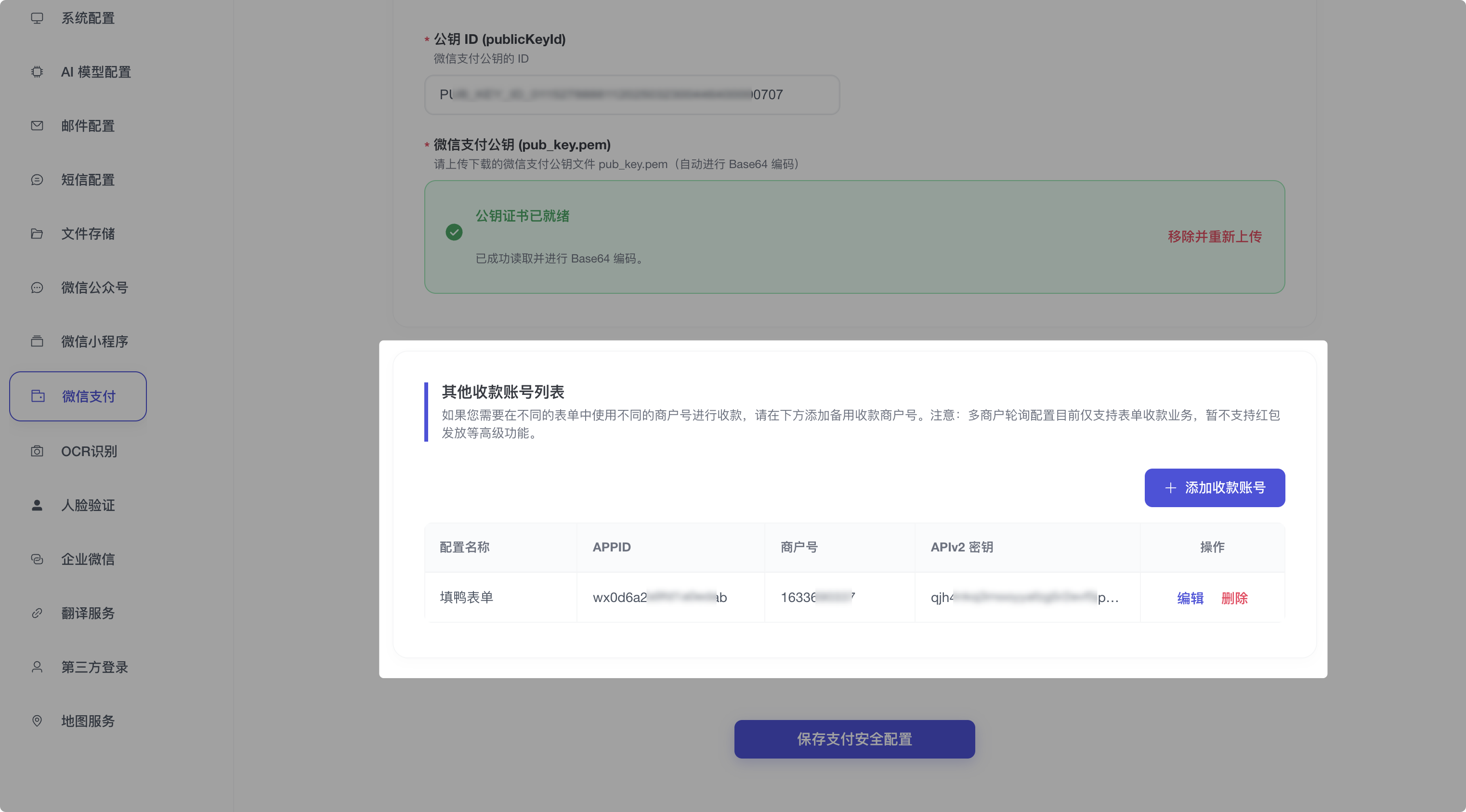Click the green check icon on certificate status

tap(454, 232)
